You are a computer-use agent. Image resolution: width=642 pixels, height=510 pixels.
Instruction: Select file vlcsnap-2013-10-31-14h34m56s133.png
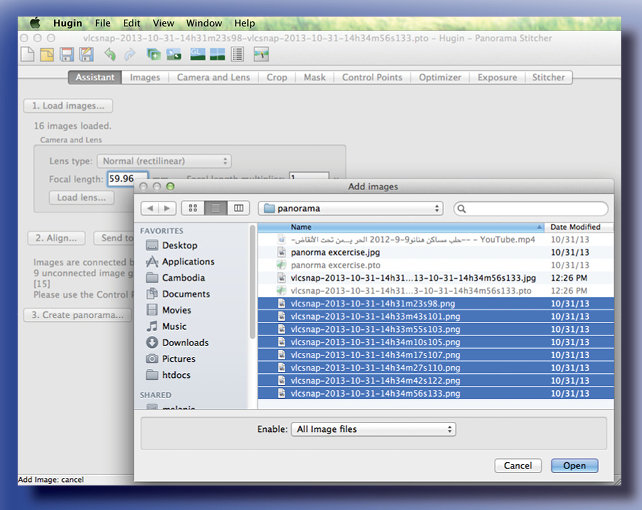pyautogui.click(x=436, y=393)
